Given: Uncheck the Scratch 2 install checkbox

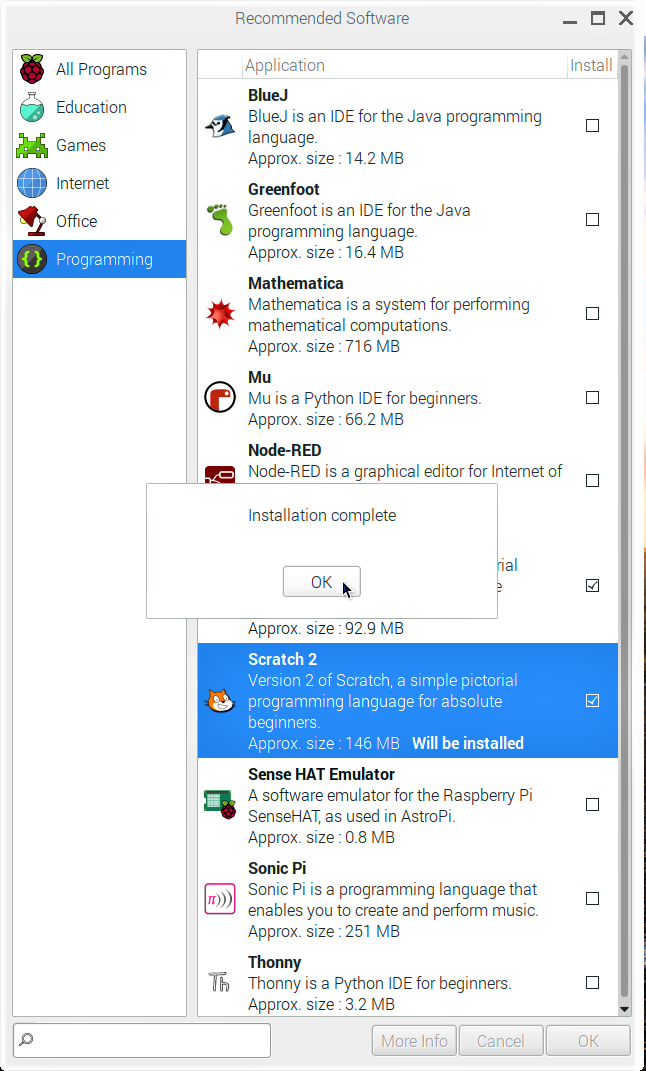Looking at the screenshot, I should [592, 701].
